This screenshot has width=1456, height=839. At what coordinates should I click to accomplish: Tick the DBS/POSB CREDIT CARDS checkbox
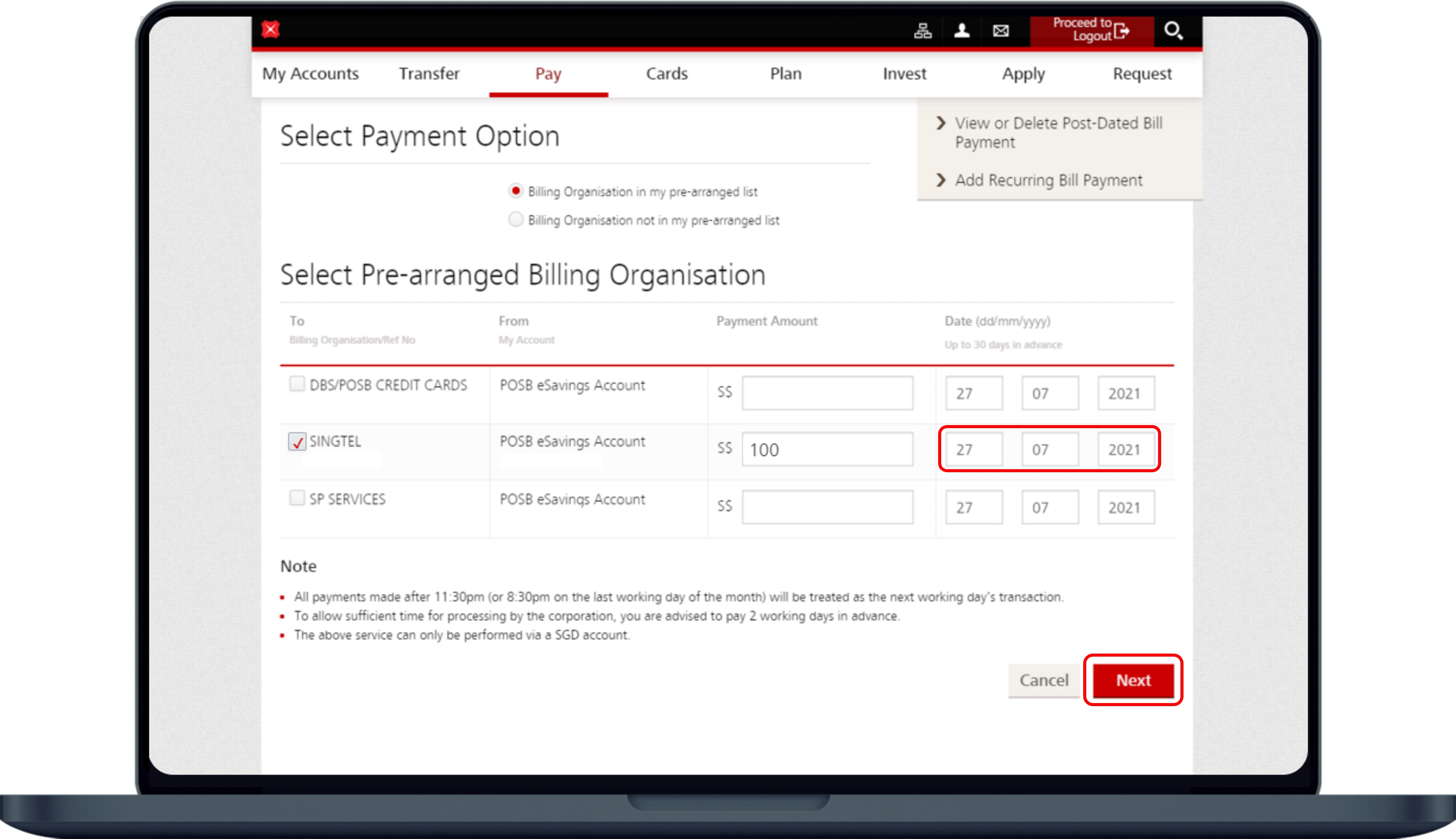(x=297, y=384)
